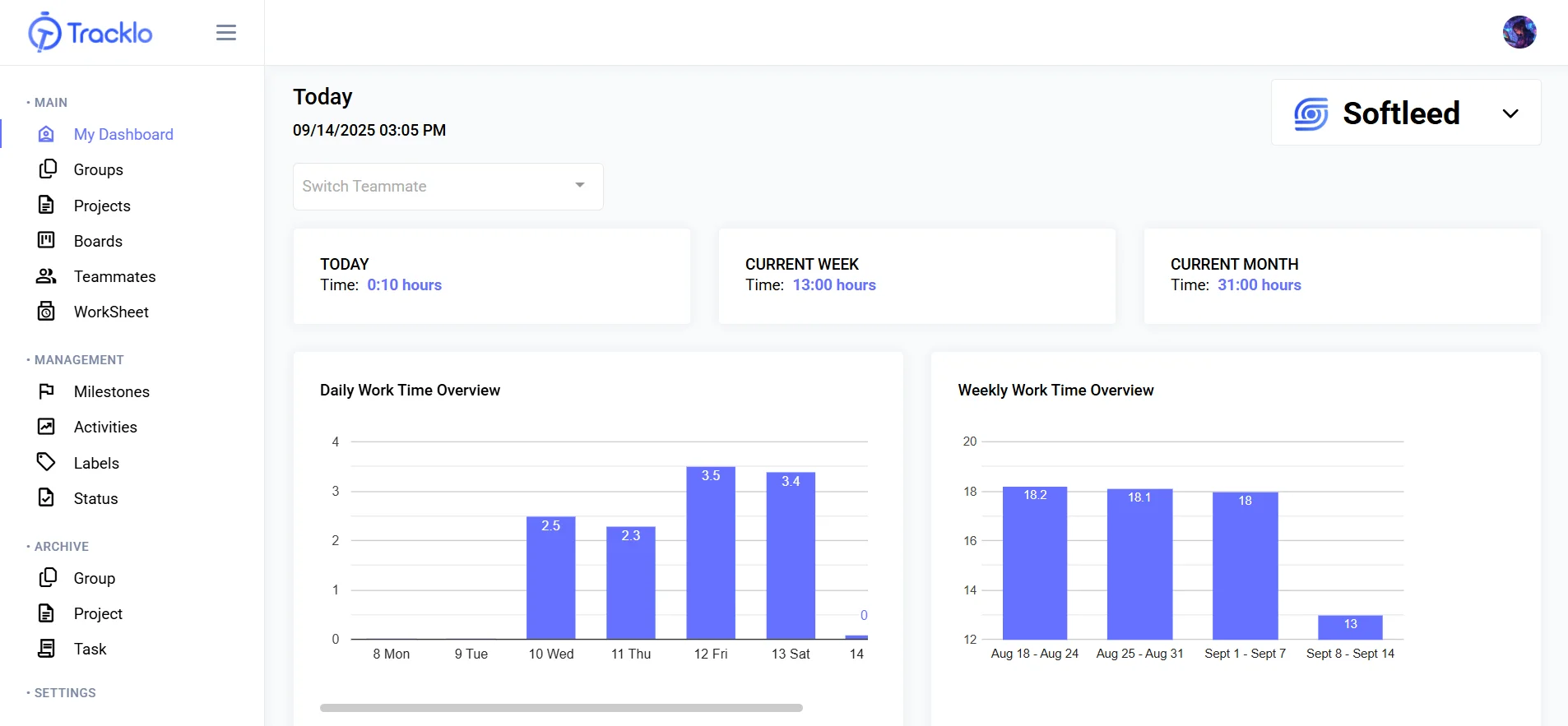Click the Status checkmark icon

coord(46,498)
